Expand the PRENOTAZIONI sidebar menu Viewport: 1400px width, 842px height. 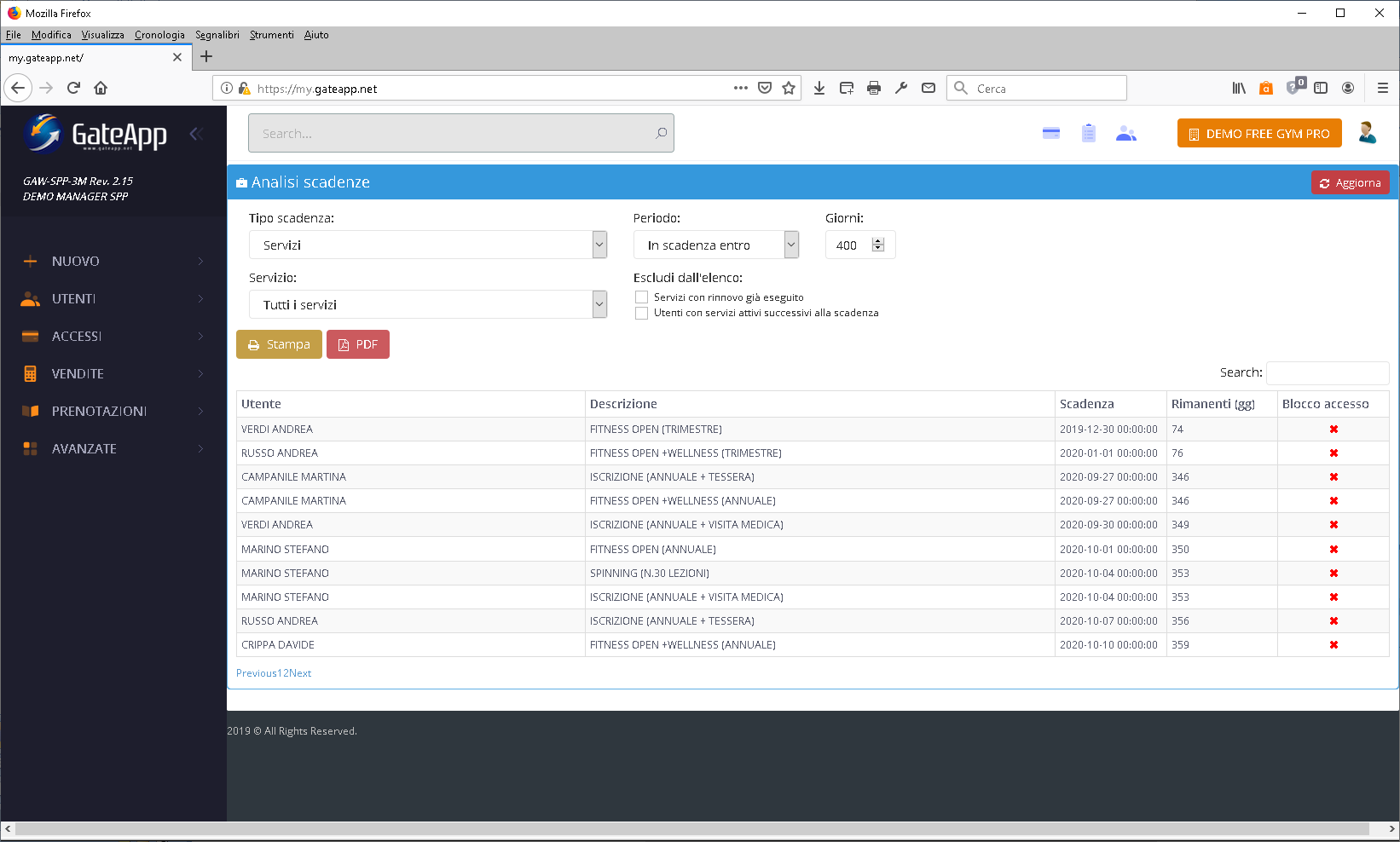(113, 411)
